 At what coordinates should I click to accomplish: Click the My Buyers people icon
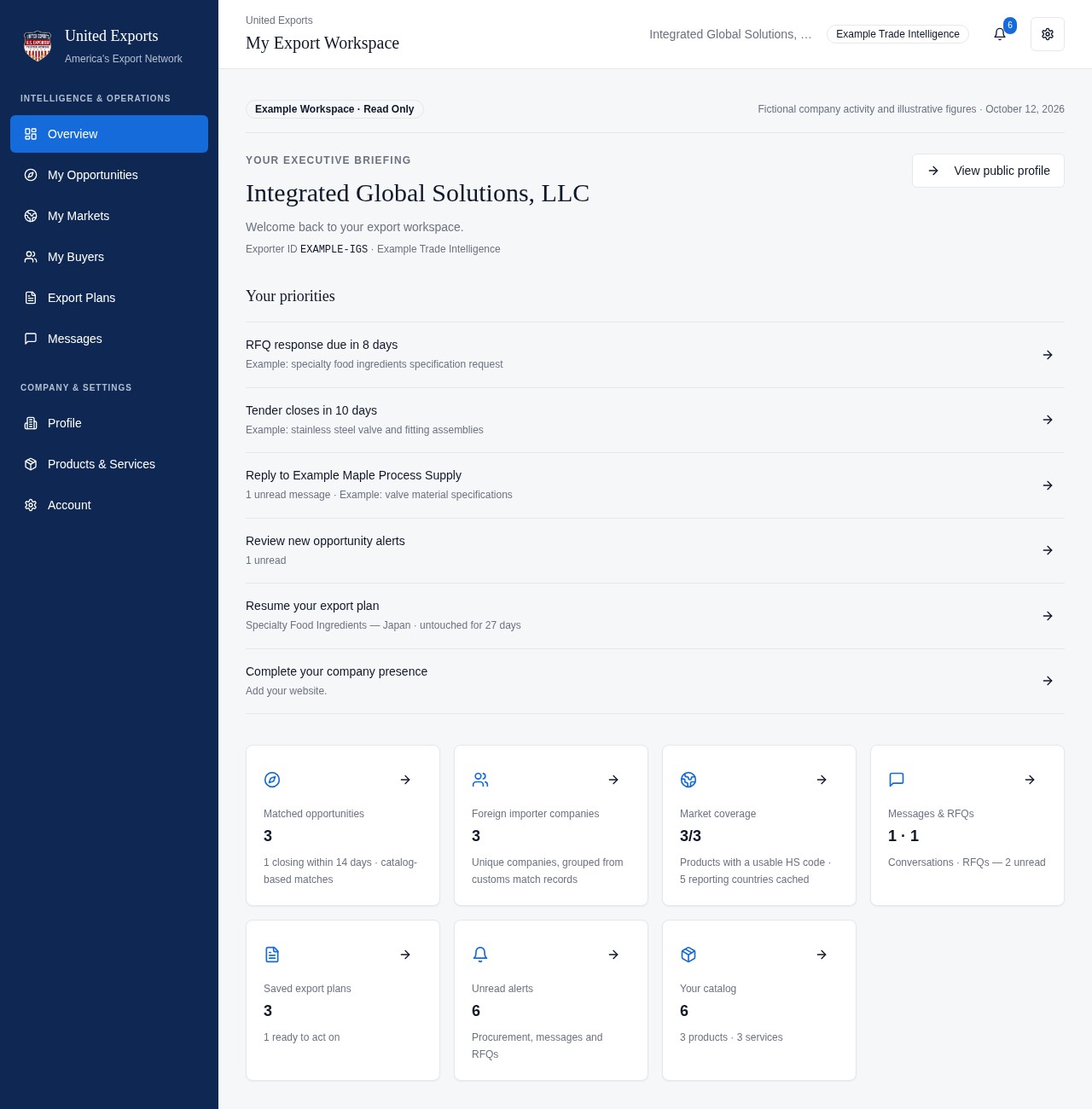pos(31,257)
